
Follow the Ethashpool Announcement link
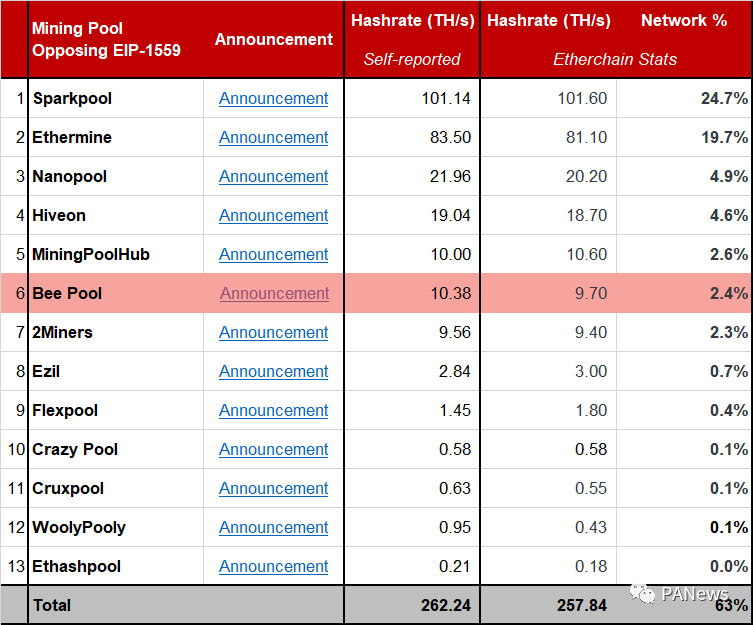pyautogui.click(x=273, y=566)
